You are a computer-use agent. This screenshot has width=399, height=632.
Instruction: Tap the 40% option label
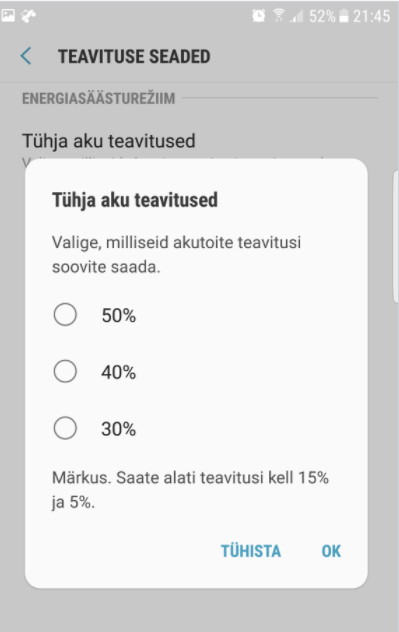118,372
